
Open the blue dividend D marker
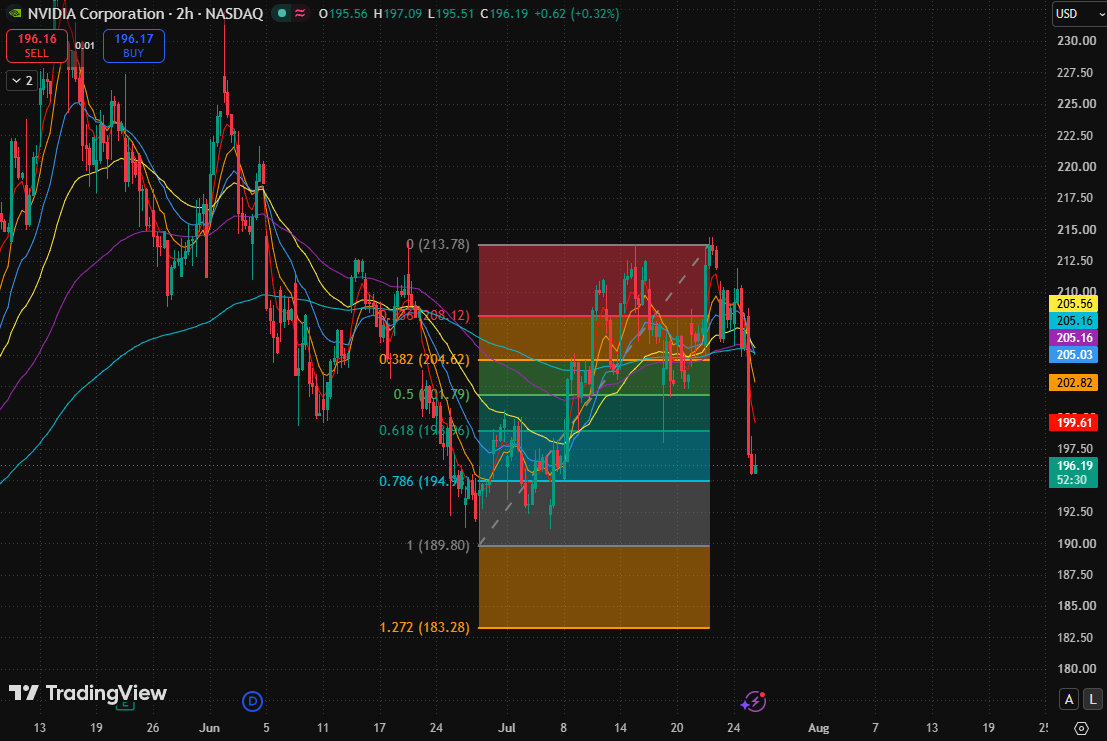252,701
